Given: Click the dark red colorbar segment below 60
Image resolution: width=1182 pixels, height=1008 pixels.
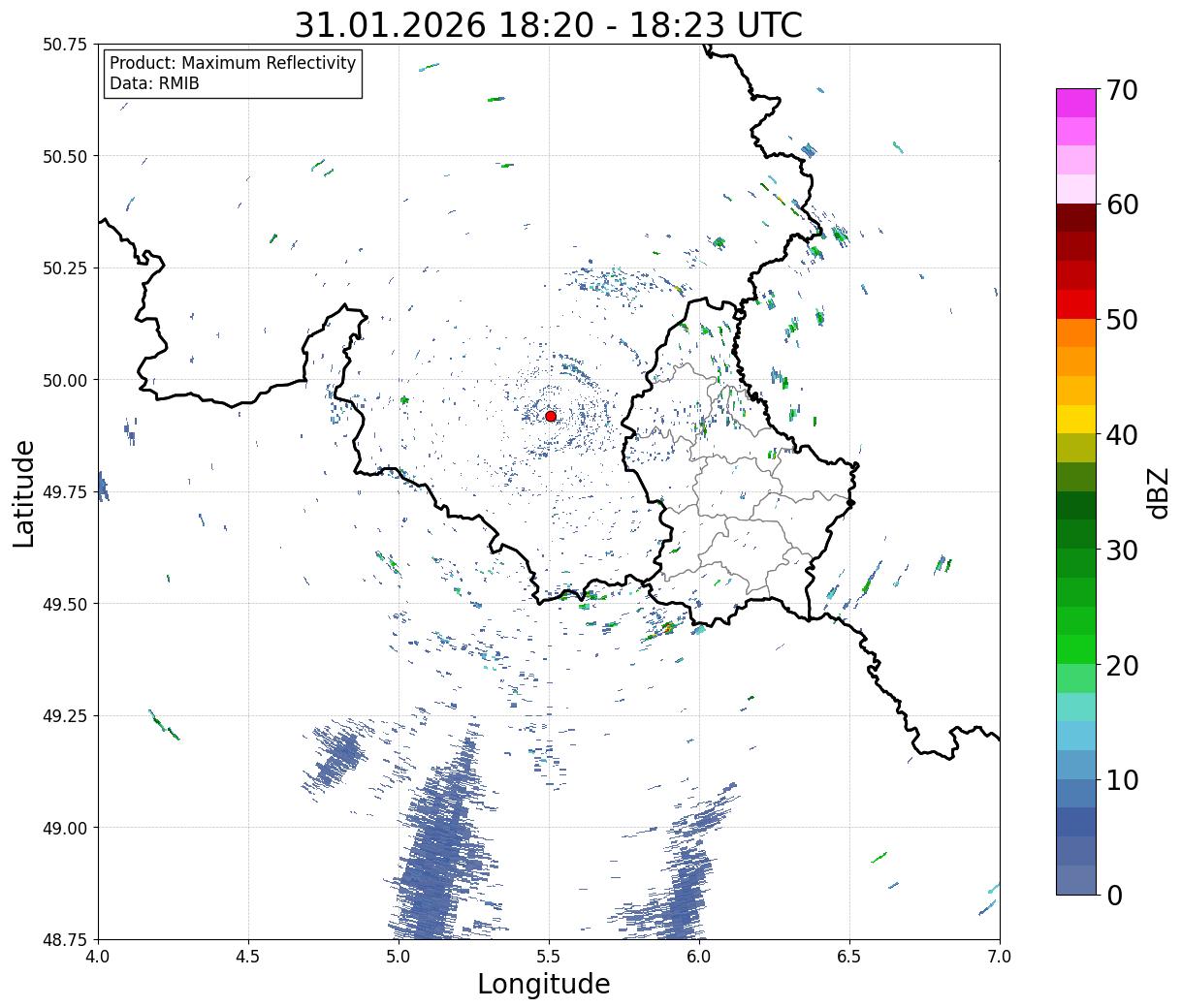Looking at the screenshot, I should tap(1076, 217).
